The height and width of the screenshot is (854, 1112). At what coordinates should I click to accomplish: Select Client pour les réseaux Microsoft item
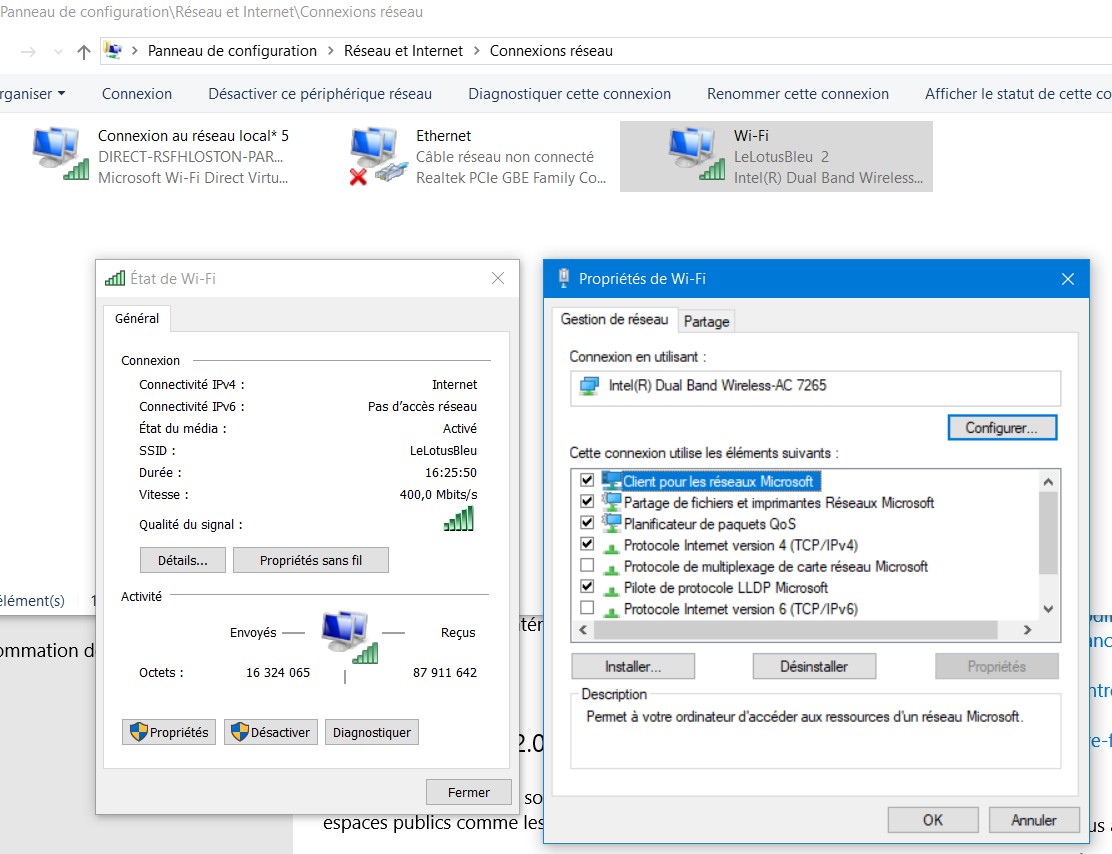point(718,482)
